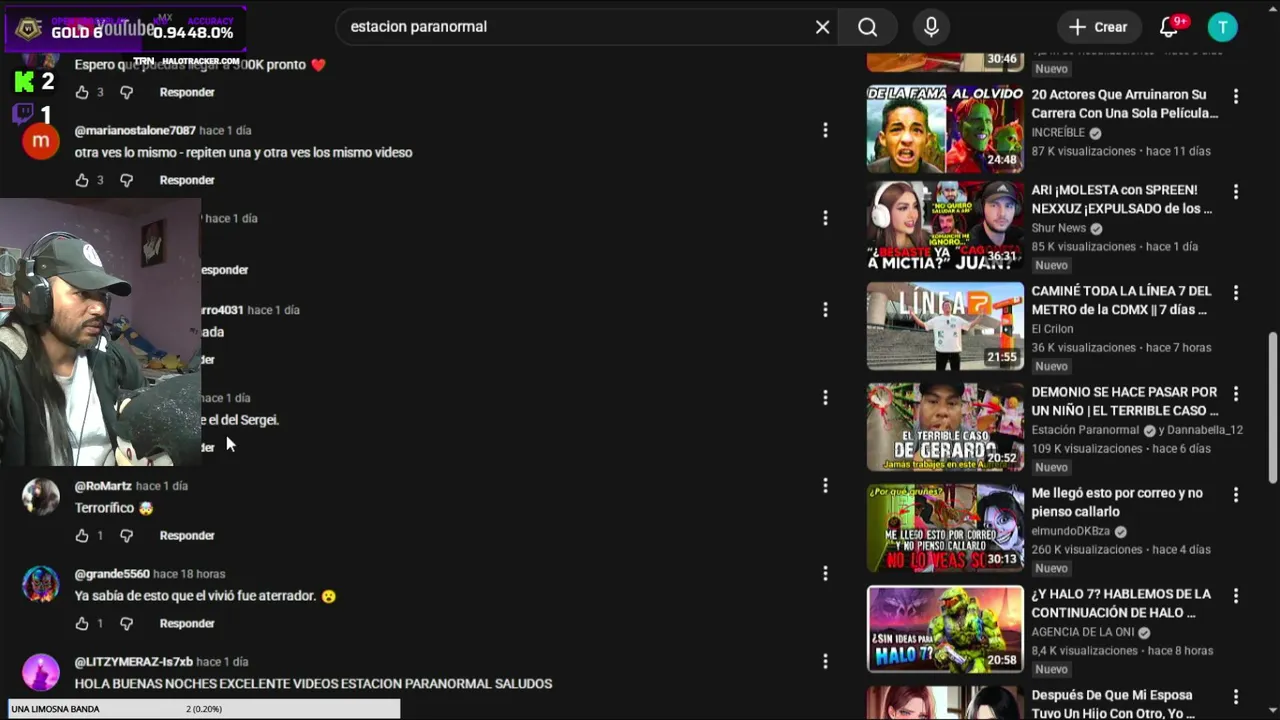Open the notifications bell
This screenshot has height=720, width=1280.
tap(1169, 27)
